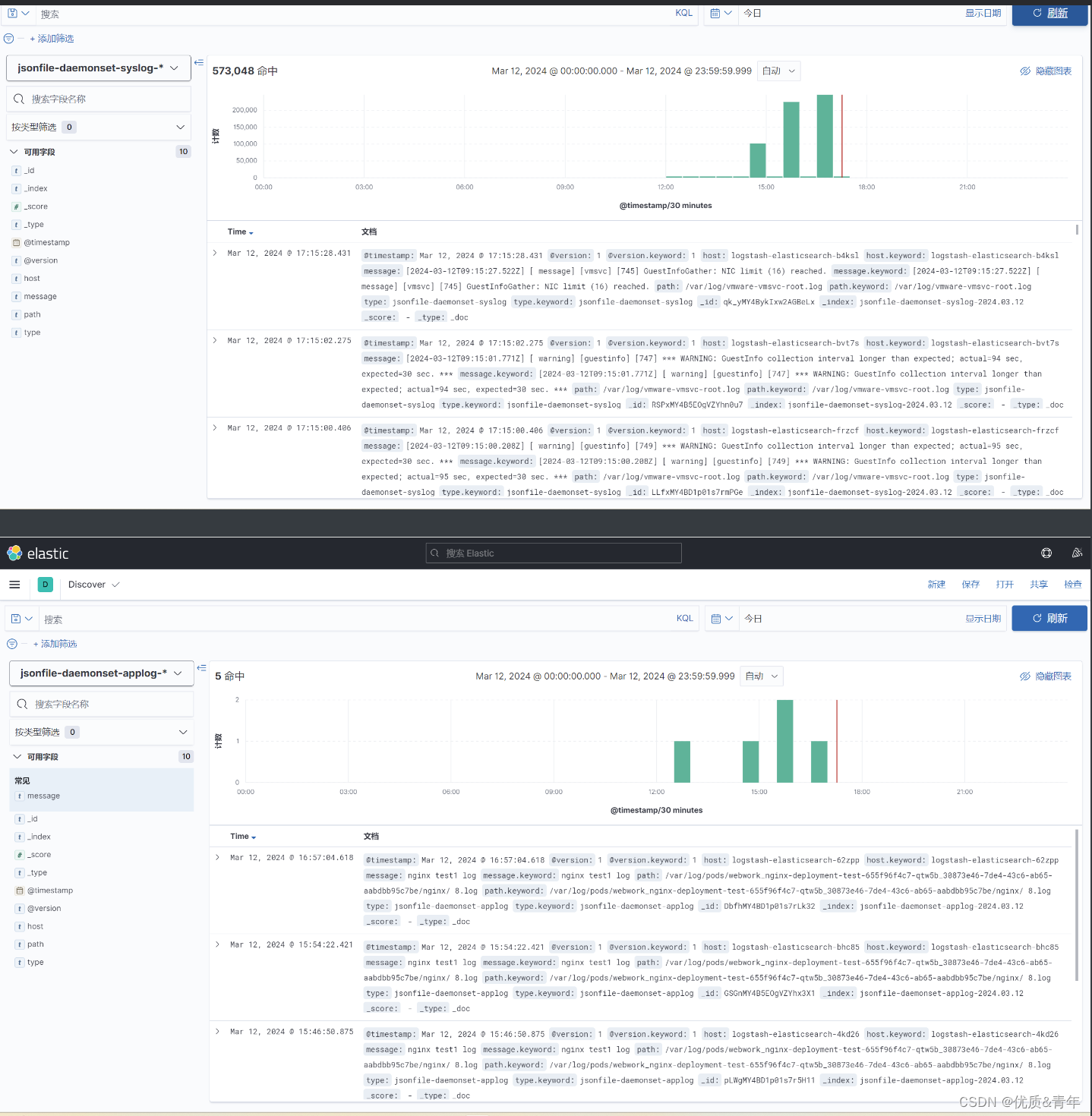This screenshot has height=1116, width=1092.
Task: Open jsonfile-daemonset-applog-* index pattern dropdown
Action: (101, 673)
